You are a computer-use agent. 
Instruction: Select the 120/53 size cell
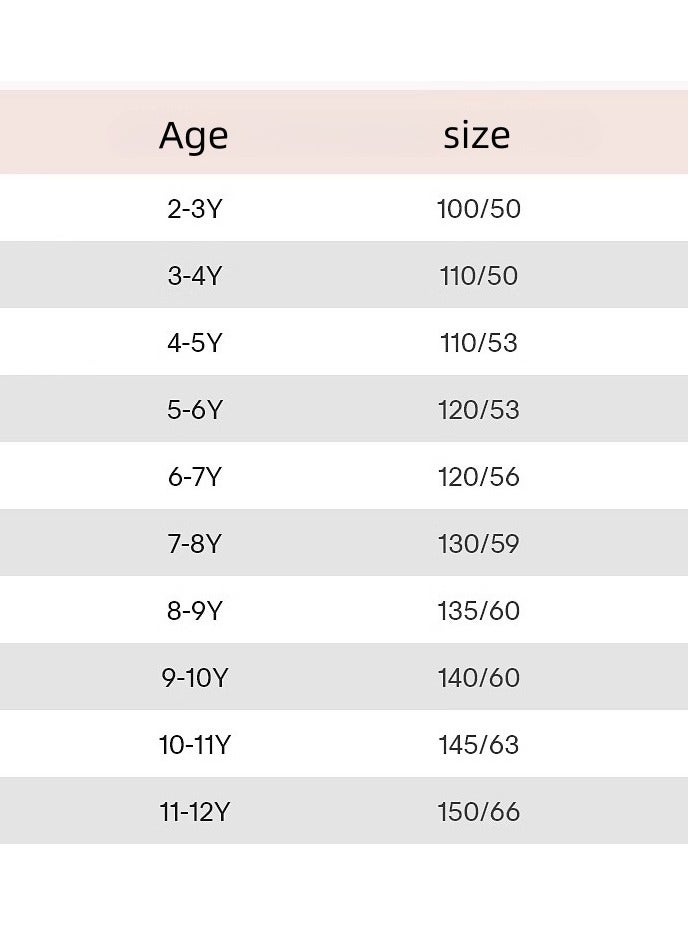478,410
